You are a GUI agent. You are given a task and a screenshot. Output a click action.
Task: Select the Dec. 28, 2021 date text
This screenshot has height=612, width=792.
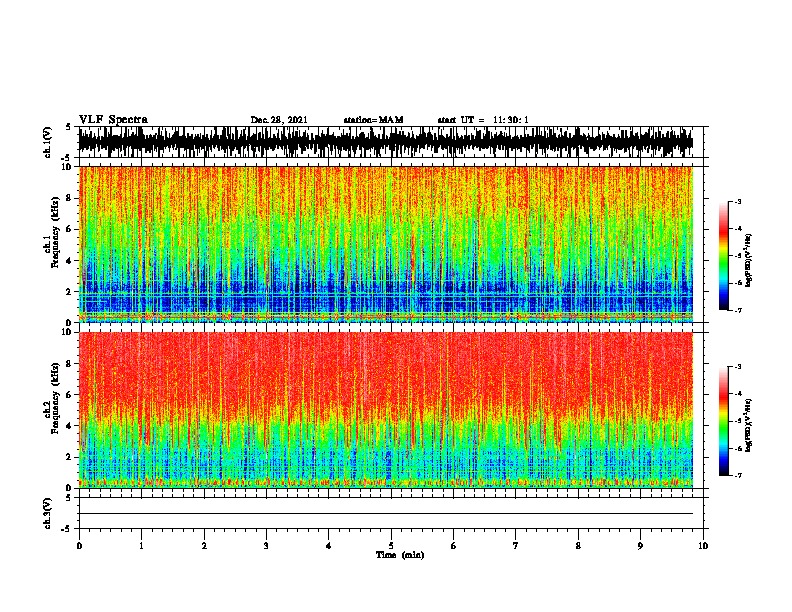click(279, 120)
